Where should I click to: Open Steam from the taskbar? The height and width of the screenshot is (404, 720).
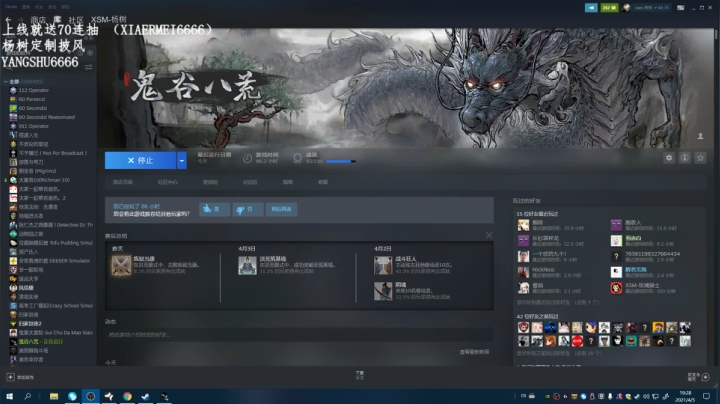pyautogui.click(x=146, y=396)
